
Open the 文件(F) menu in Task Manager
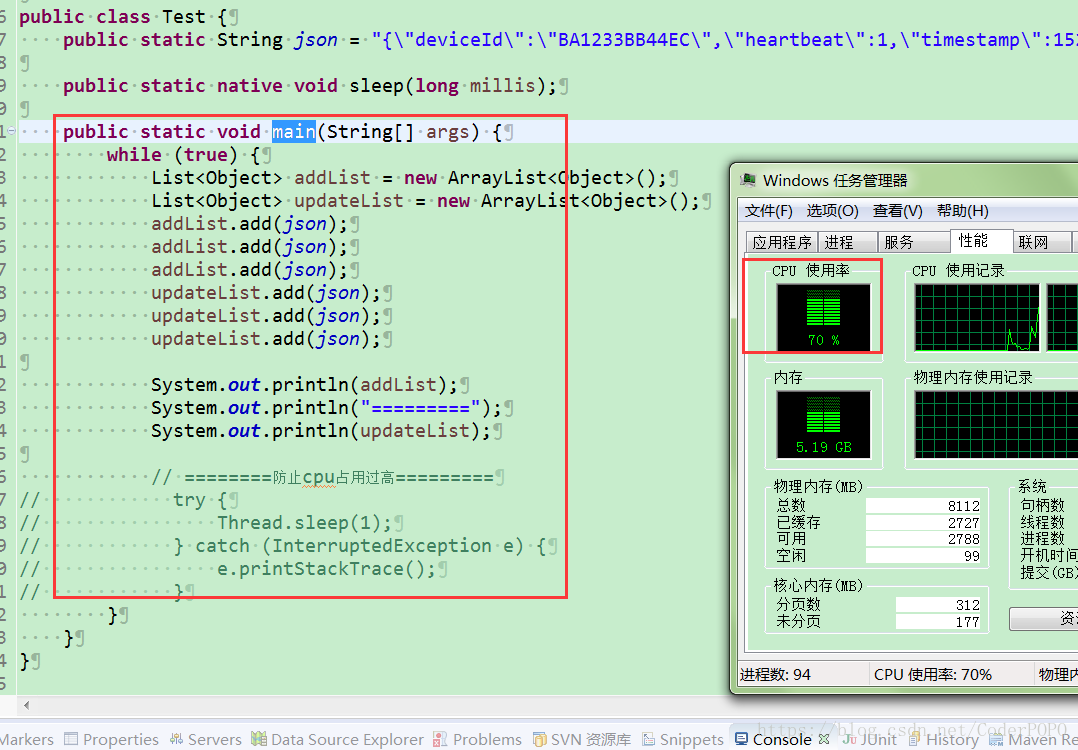click(767, 211)
